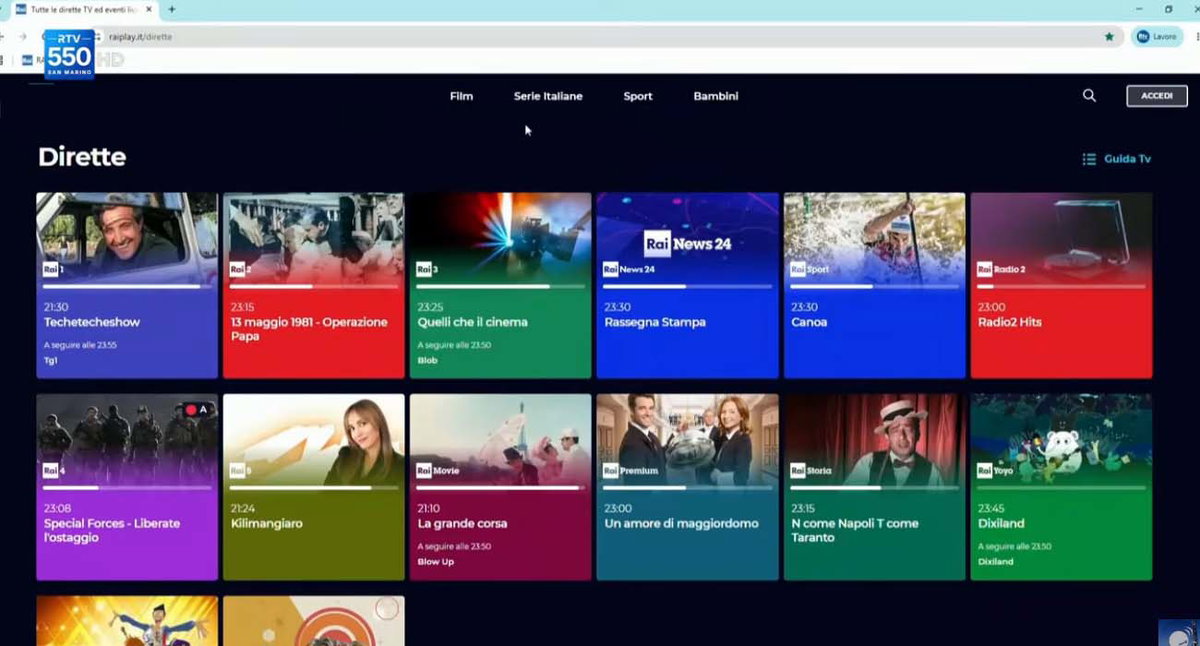Viewport: 1200px width, 646px height.
Task: Bookmark page with the star icon
Action: (x=1109, y=36)
